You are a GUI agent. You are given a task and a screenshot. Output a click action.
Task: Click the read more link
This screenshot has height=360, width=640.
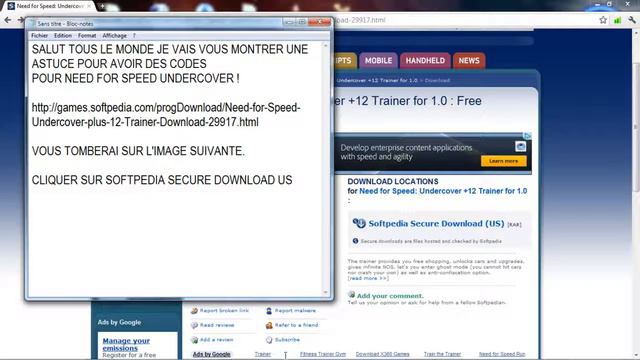click(368, 278)
